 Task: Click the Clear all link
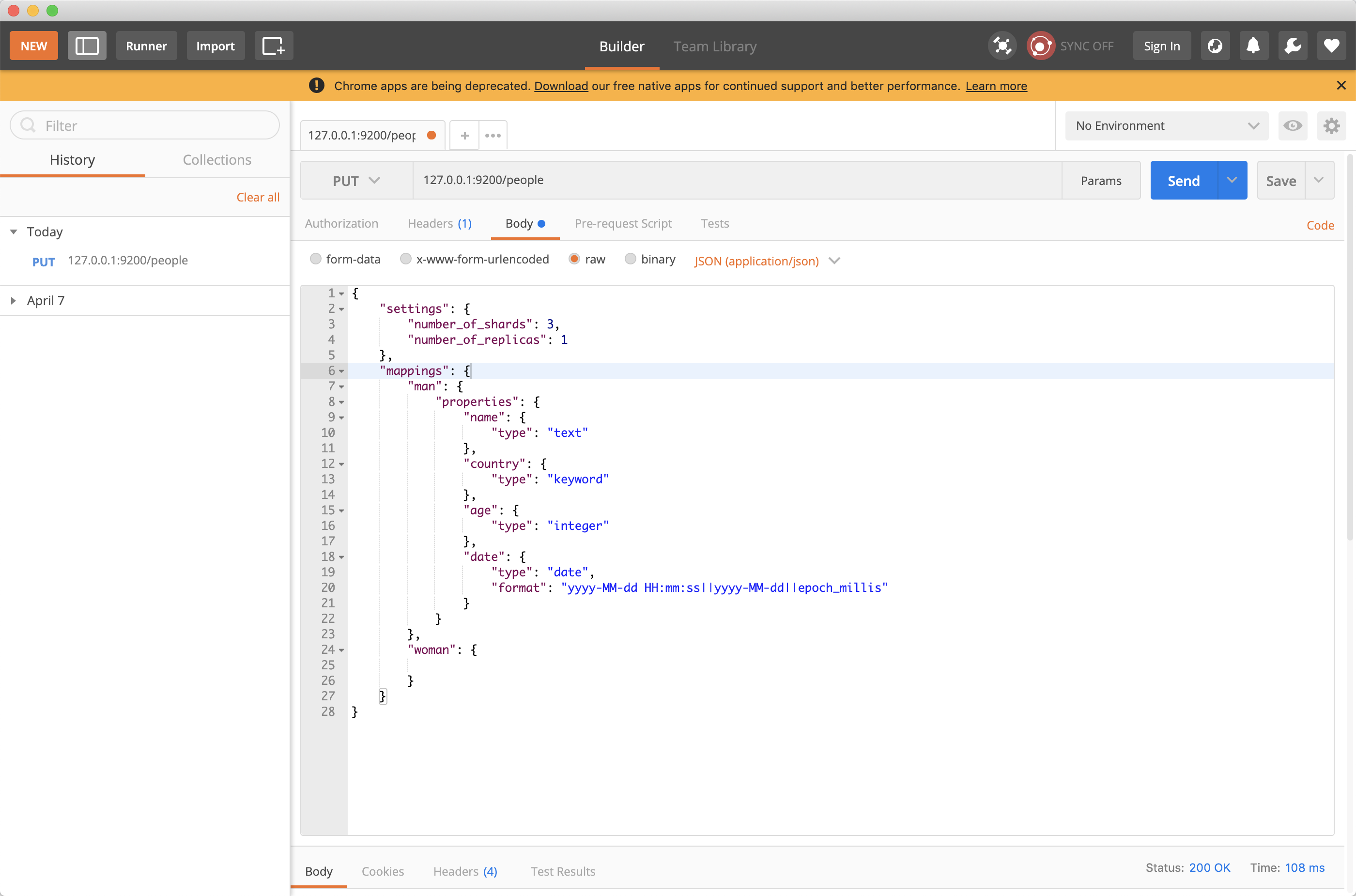pyautogui.click(x=258, y=197)
